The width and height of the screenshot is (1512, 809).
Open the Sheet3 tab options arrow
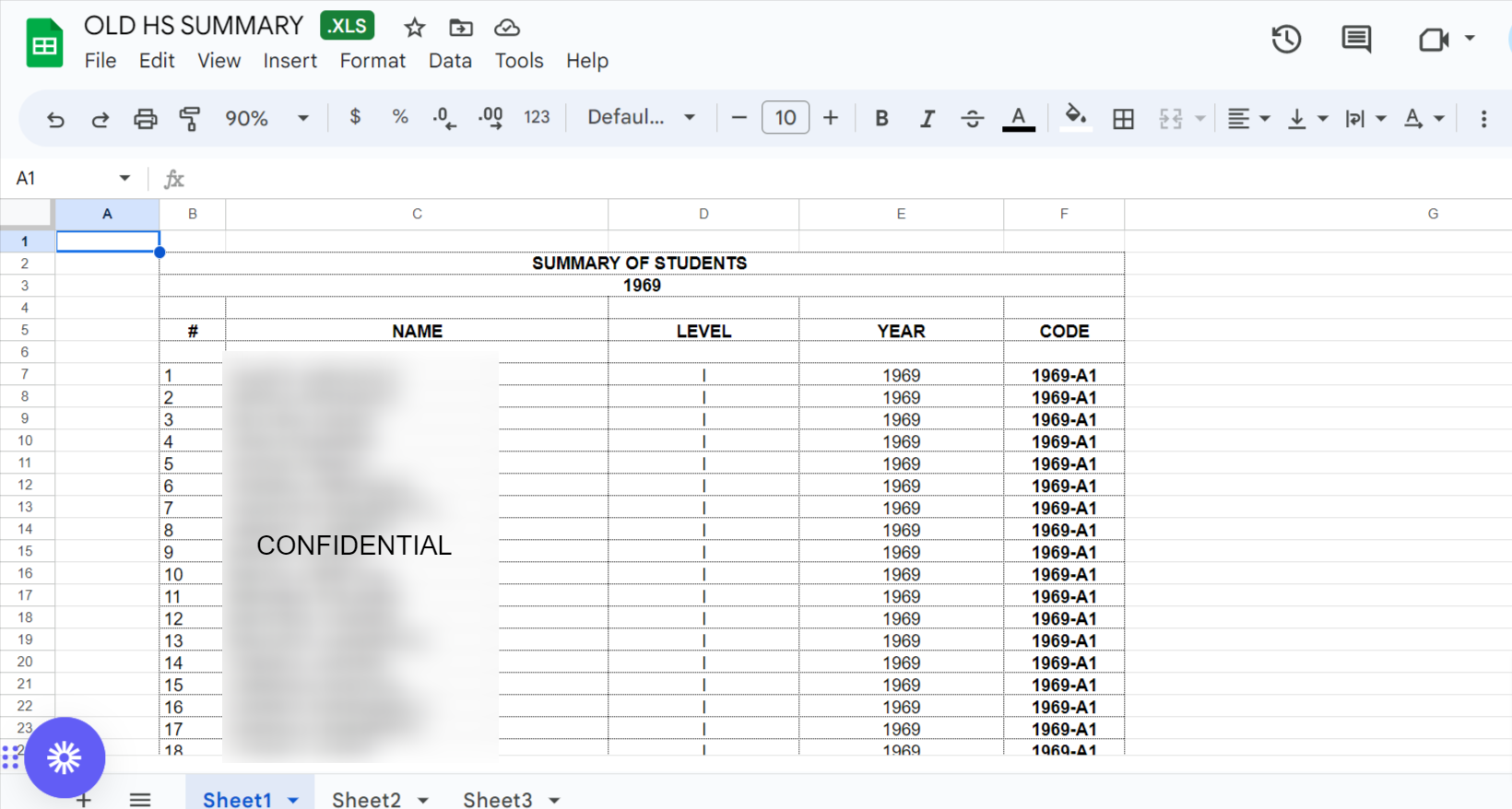(554, 800)
